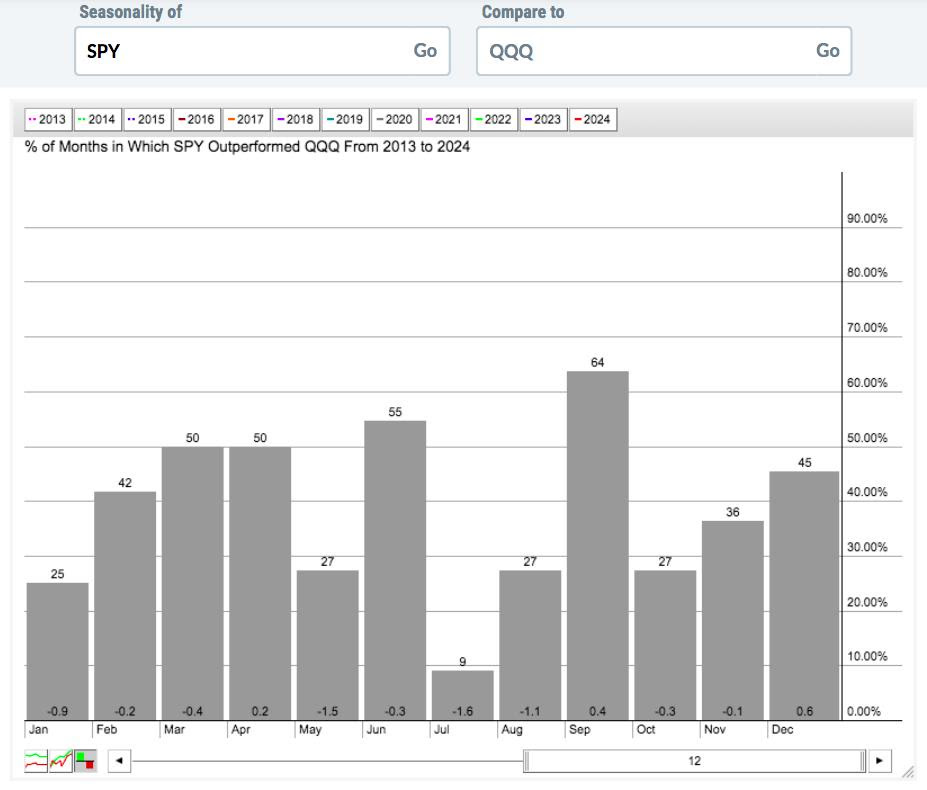Click the left arrow of year slider
This screenshot has height=790, width=927.
(x=119, y=760)
